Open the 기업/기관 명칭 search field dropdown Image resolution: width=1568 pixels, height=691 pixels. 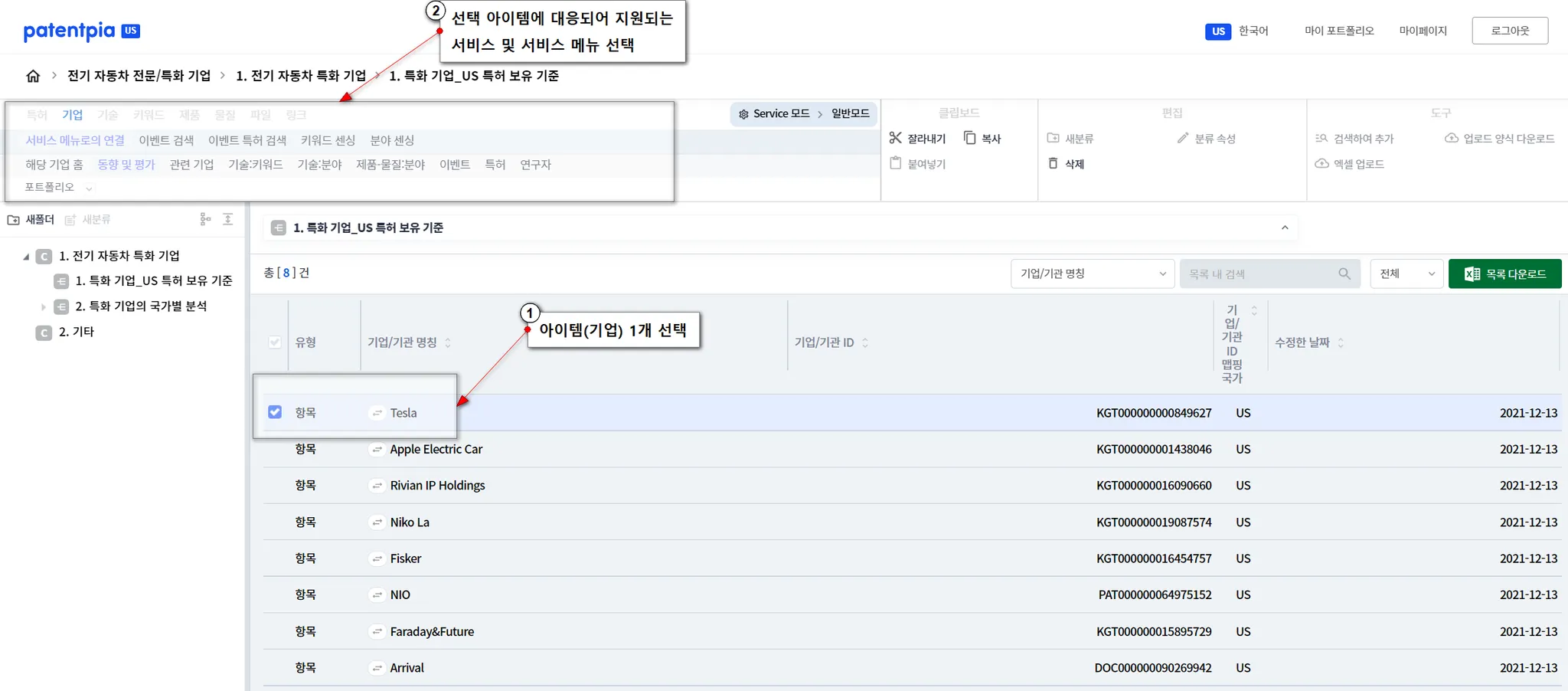(1093, 273)
